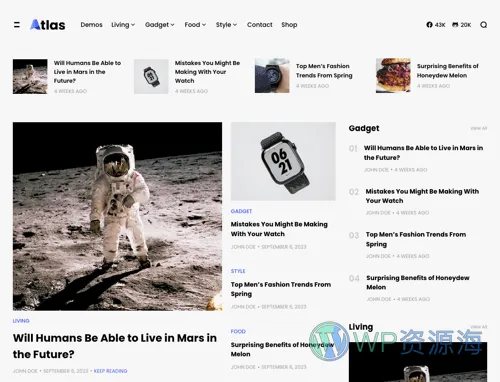Open middle column 'Mistakes You Might Be Making' title
The width and height of the screenshot is (500, 382).
pyautogui.click(x=279, y=229)
